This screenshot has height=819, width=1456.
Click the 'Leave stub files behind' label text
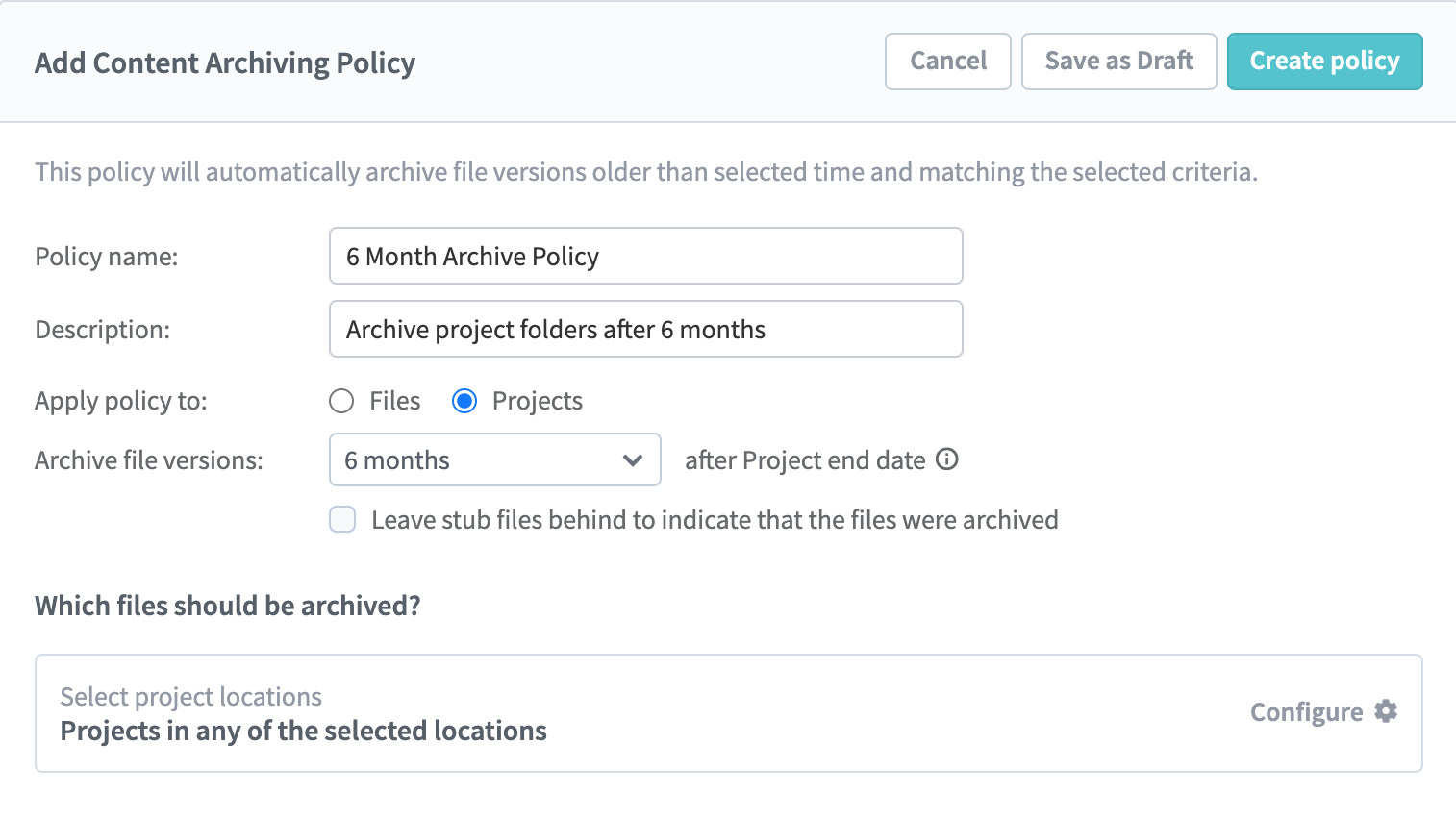(x=715, y=520)
